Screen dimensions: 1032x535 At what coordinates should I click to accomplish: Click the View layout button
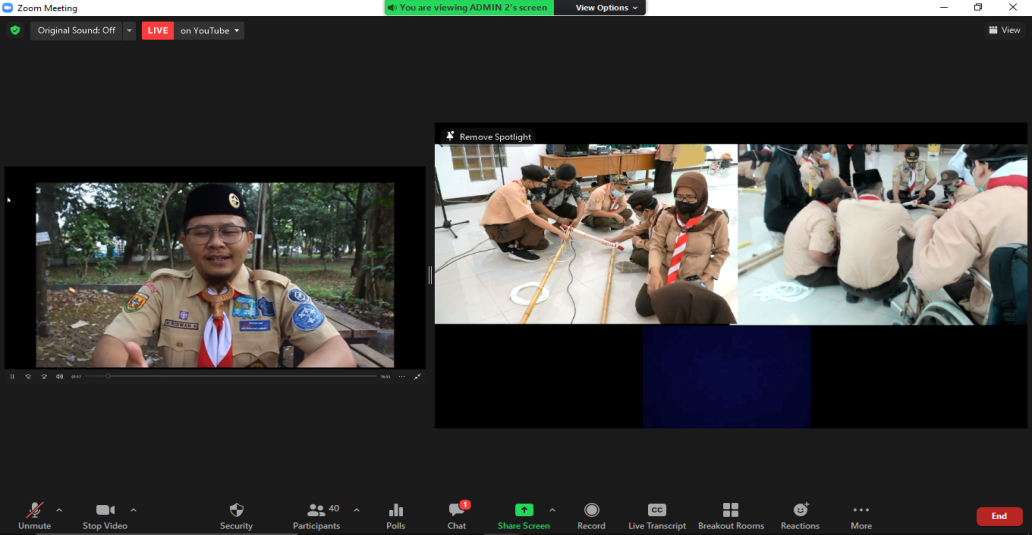1004,30
